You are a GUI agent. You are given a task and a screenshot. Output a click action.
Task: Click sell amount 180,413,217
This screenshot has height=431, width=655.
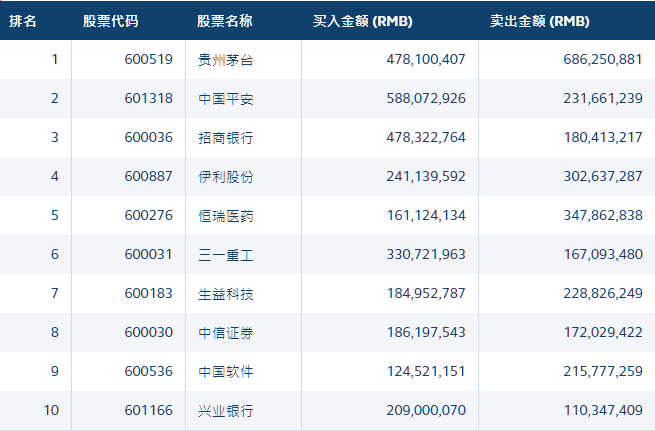[603, 137]
